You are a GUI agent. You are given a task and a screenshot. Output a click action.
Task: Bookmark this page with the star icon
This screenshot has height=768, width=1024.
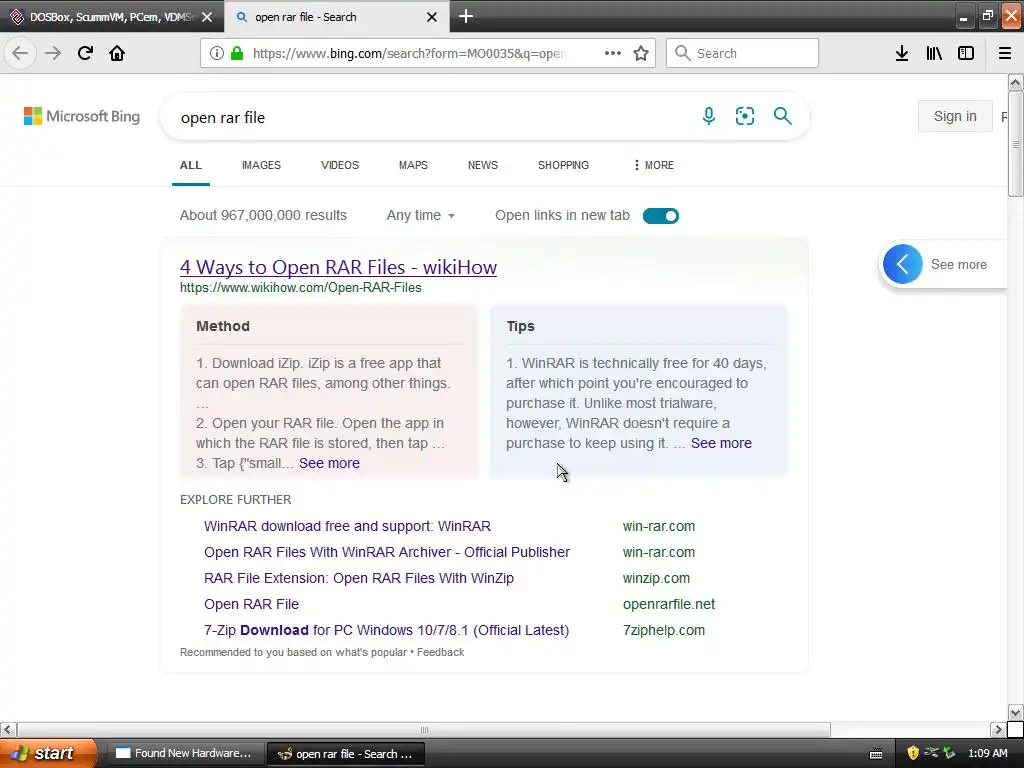coord(641,53)
